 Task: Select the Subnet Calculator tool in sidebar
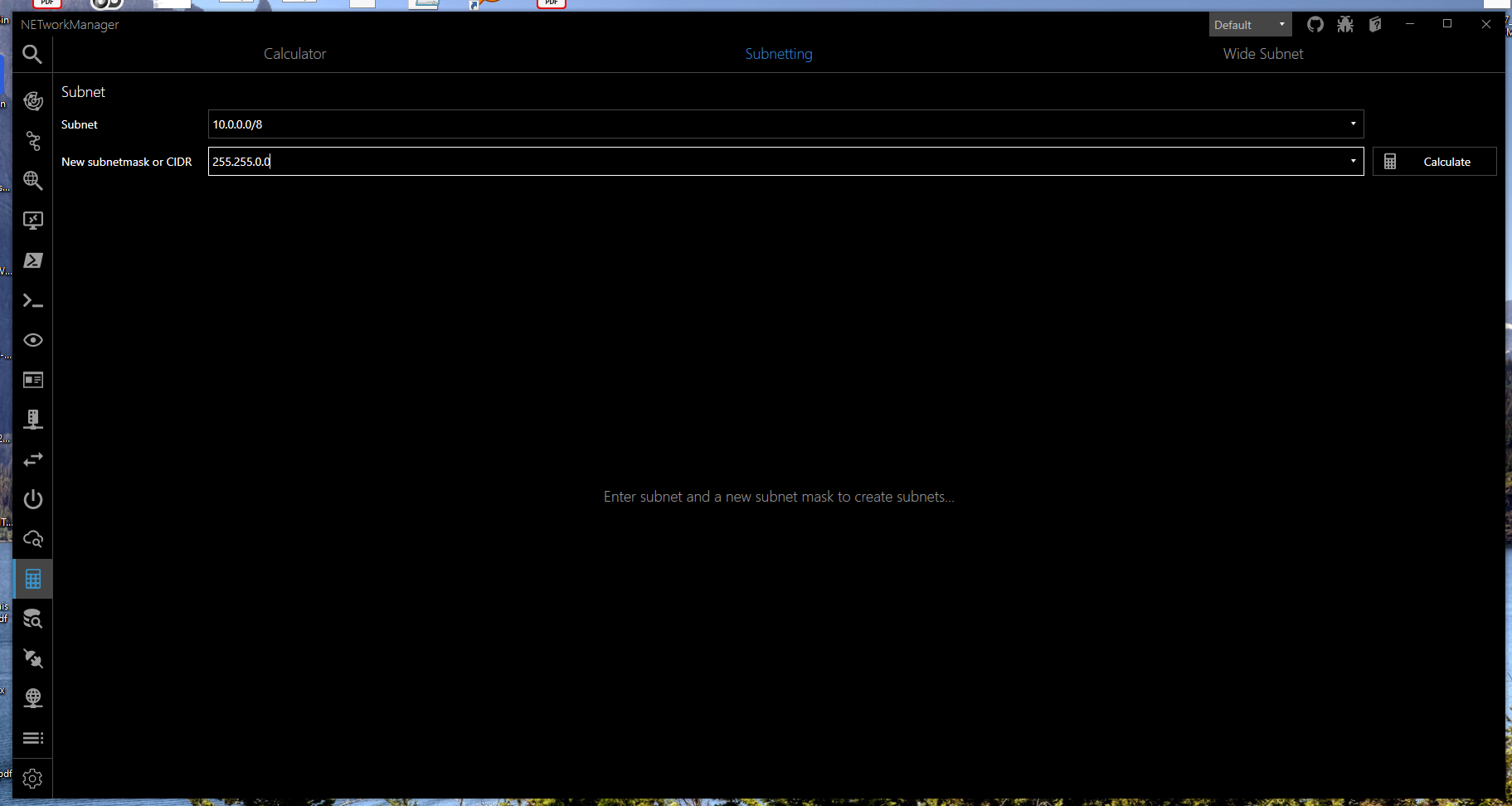32,578
